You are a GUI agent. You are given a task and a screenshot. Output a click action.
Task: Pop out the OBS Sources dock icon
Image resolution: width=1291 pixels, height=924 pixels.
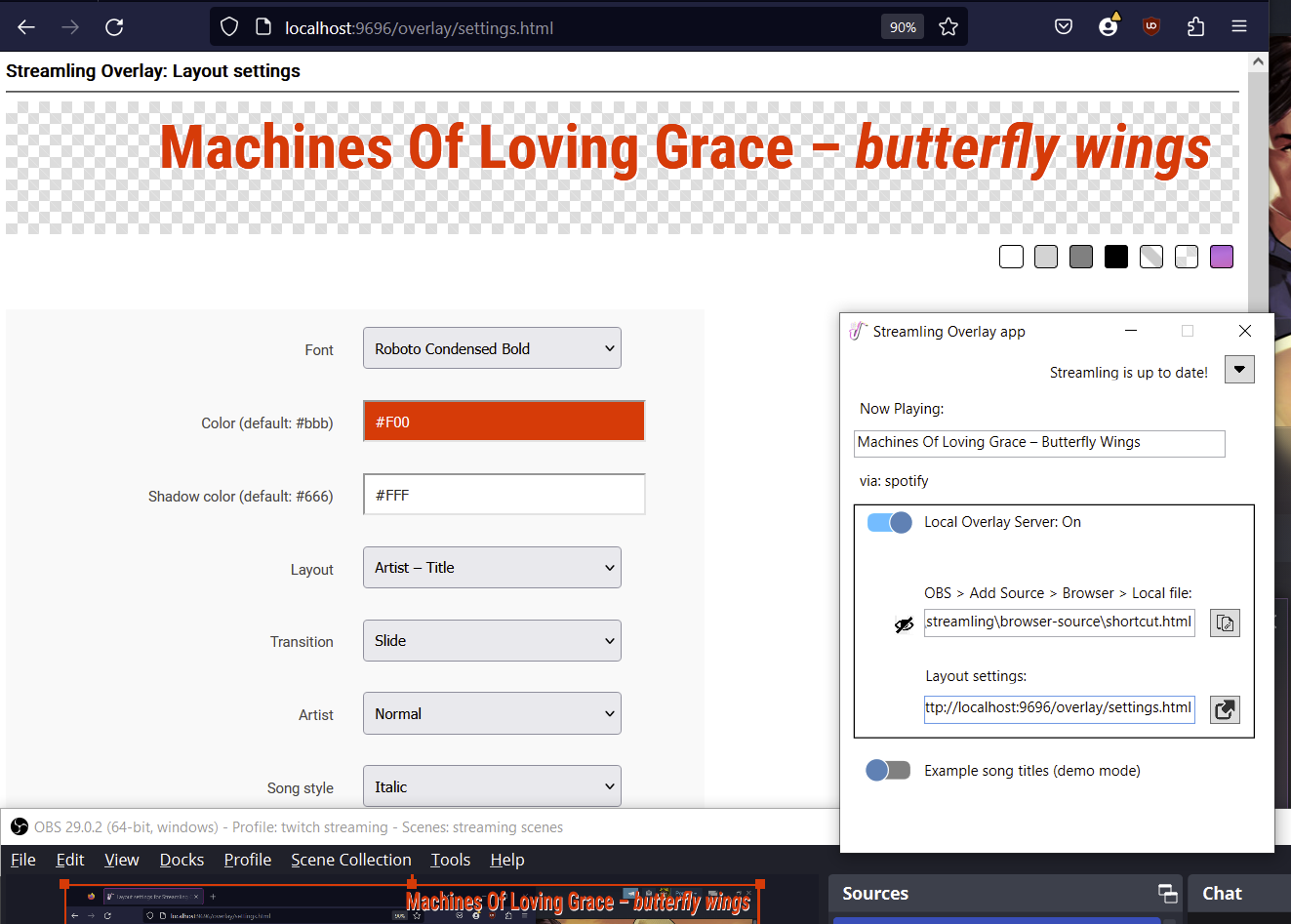click(1167, 893)
